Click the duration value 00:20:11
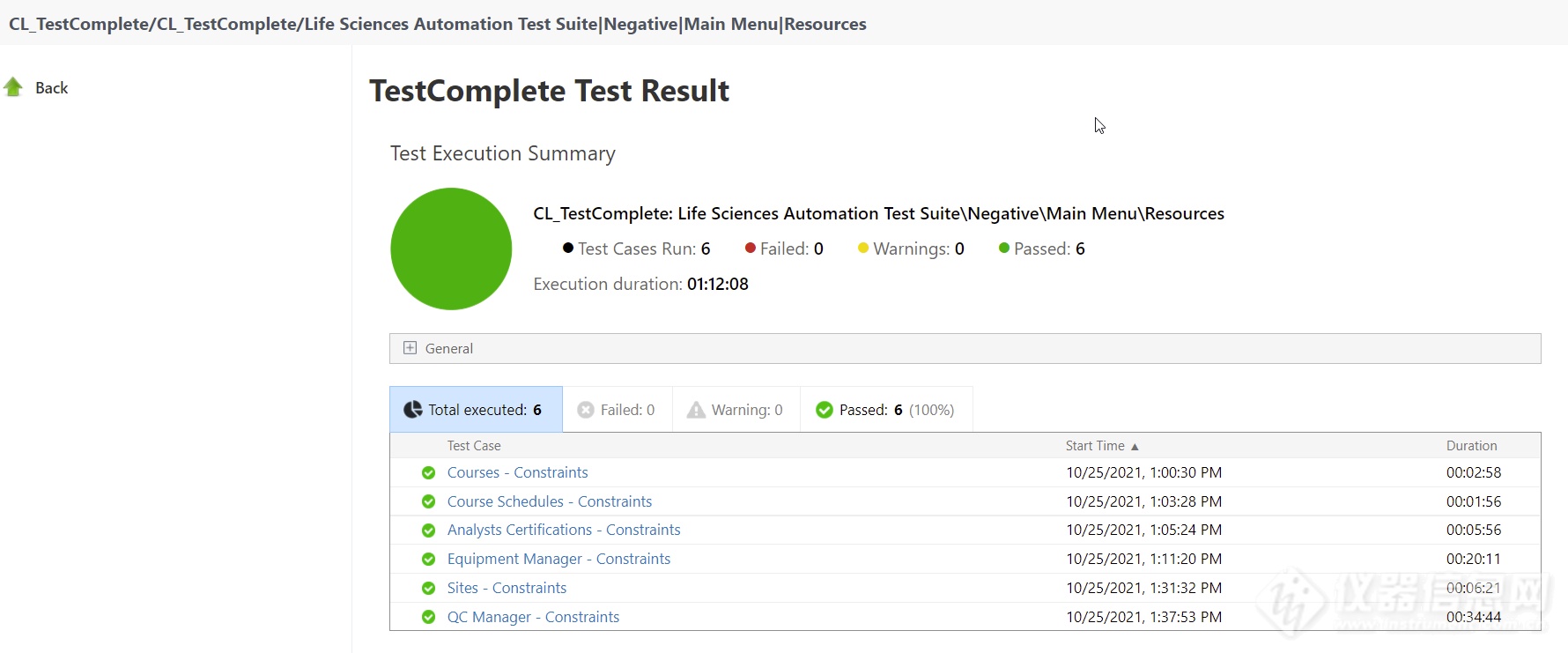Image resolution: width=1568 pixels, height=653 pixels. pyautogui.click(x=1474, y=559)
